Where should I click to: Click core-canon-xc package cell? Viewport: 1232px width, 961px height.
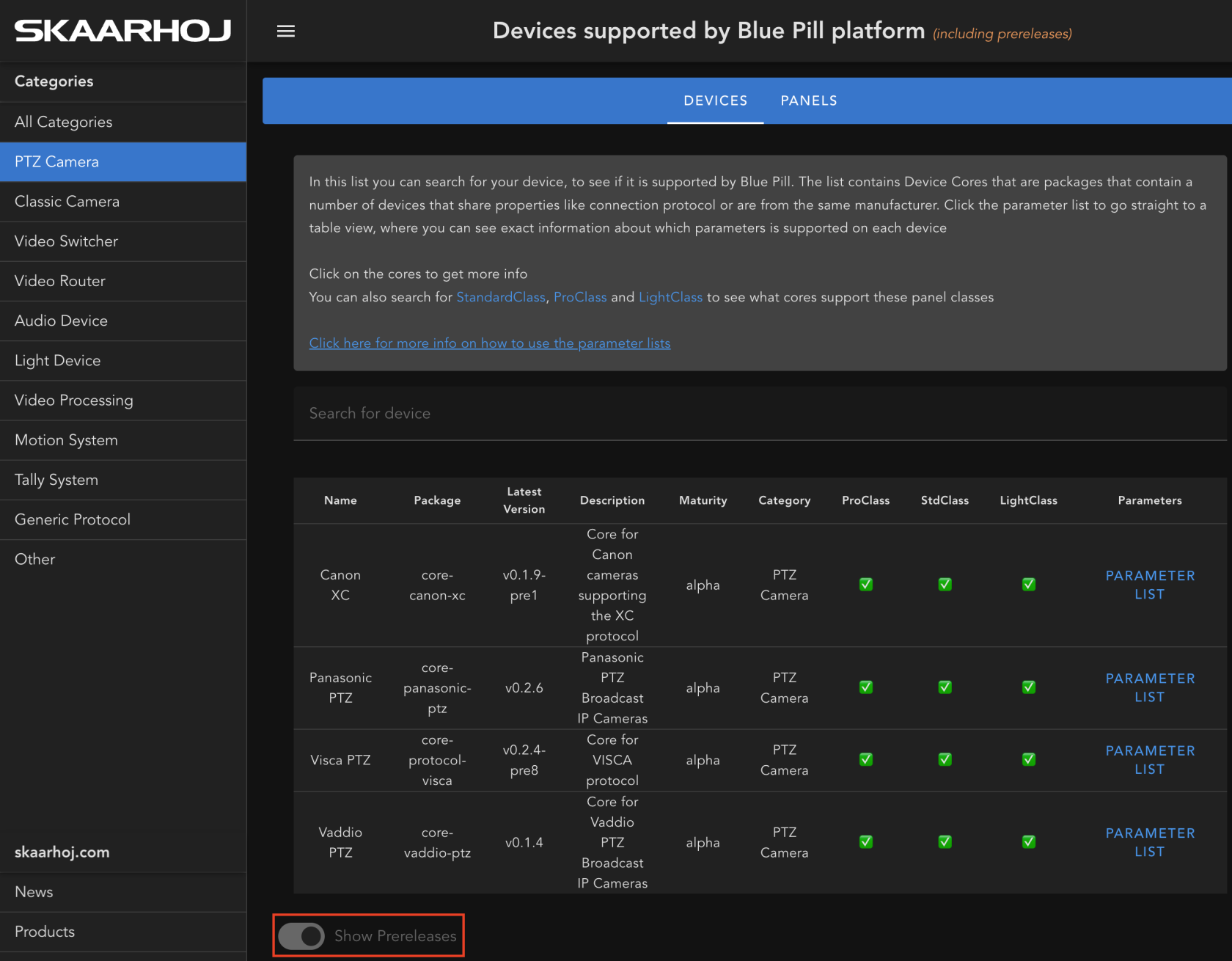(x=437, y=585)
